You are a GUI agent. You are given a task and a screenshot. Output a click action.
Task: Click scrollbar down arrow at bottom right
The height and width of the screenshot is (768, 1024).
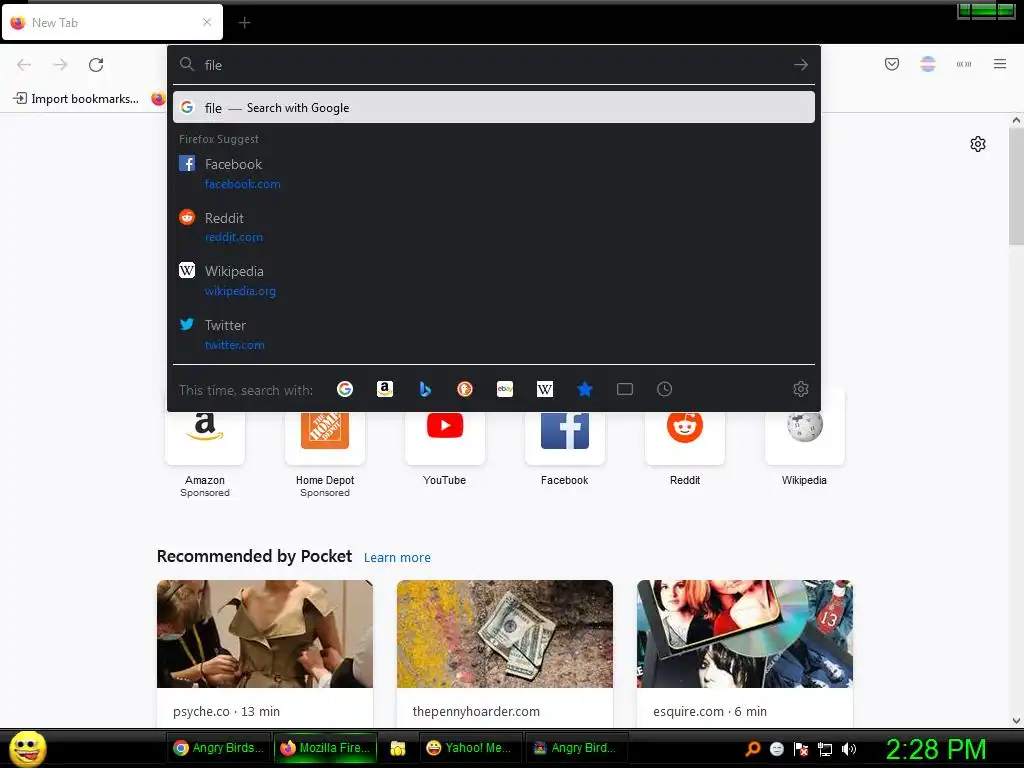1016,721
